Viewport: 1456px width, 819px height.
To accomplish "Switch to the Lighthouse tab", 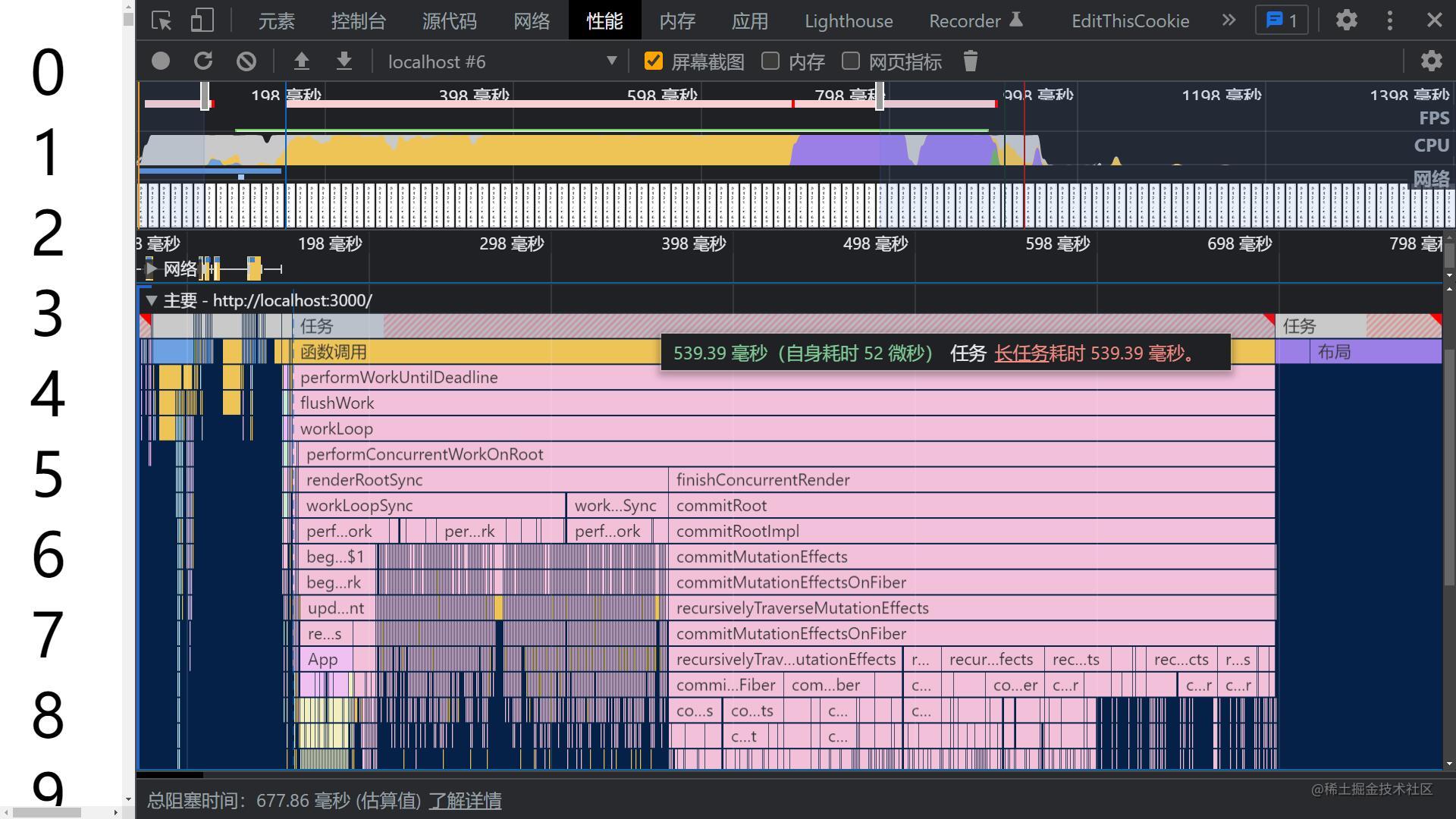I will click(x=848, y=20).
